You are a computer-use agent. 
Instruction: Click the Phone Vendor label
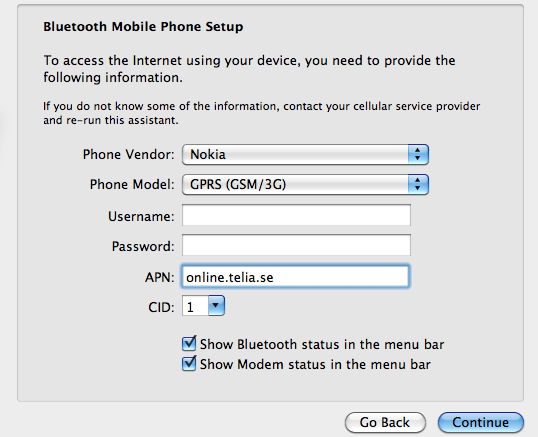(129, 154)
